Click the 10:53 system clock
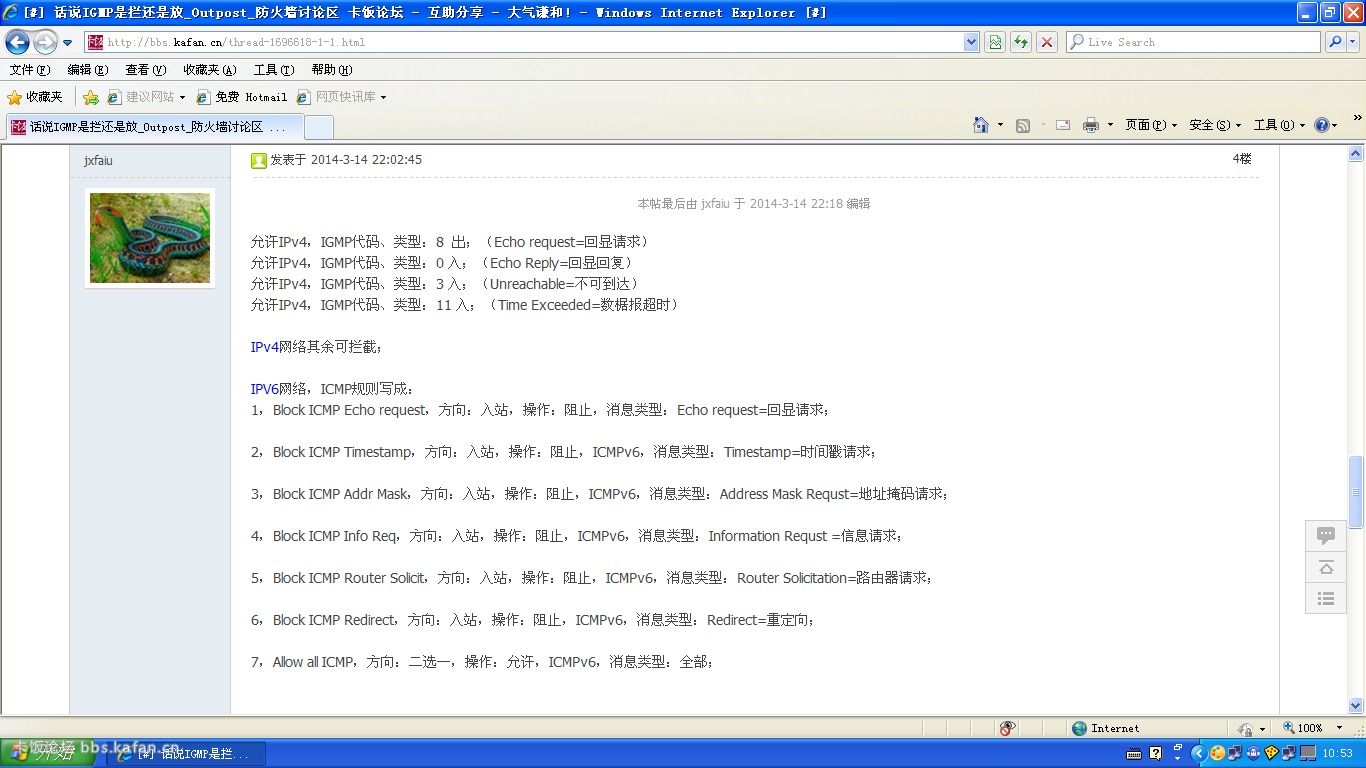1366x768 pixels. coord(1338,753)
